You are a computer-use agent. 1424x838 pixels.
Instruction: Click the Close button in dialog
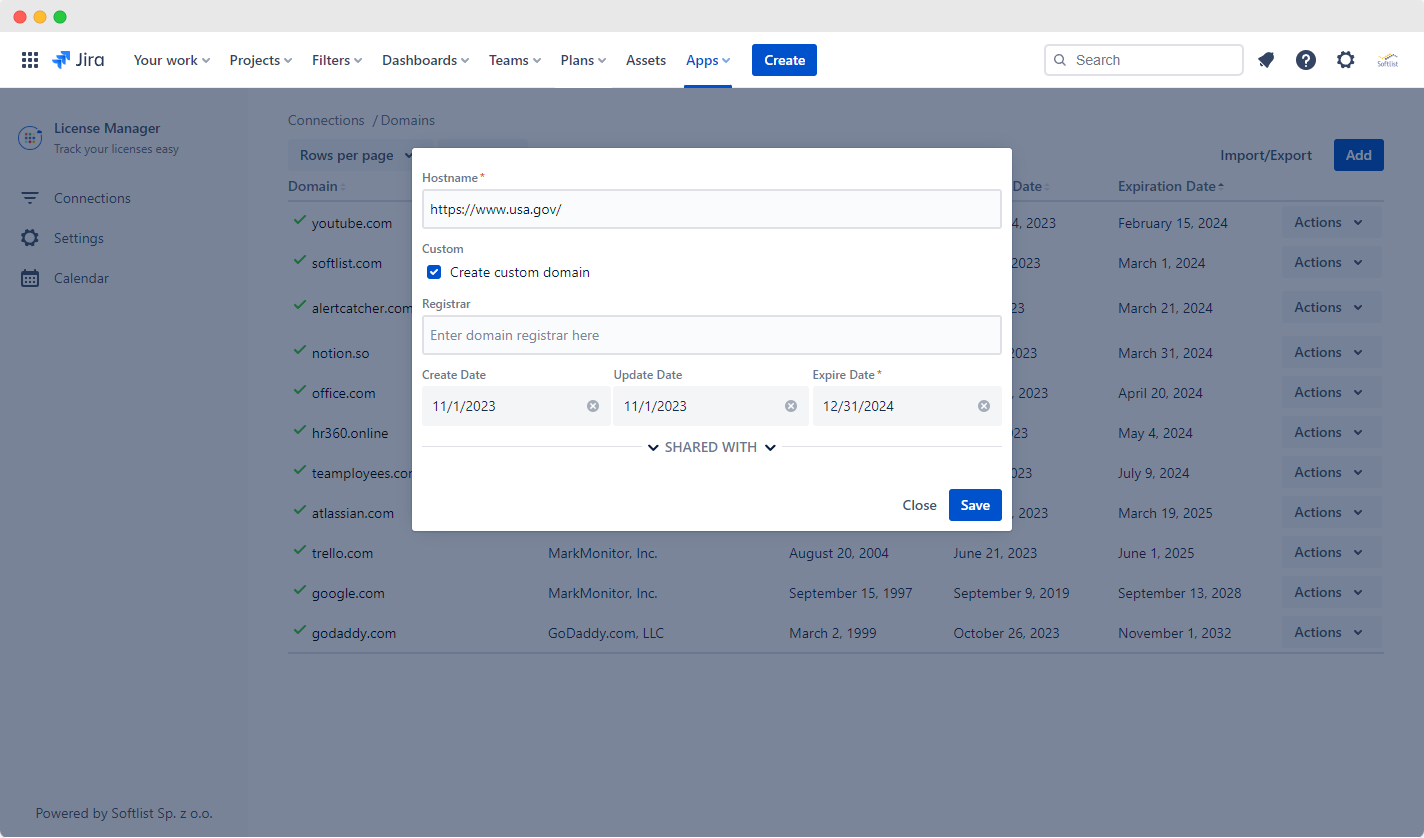pos(919,505)
